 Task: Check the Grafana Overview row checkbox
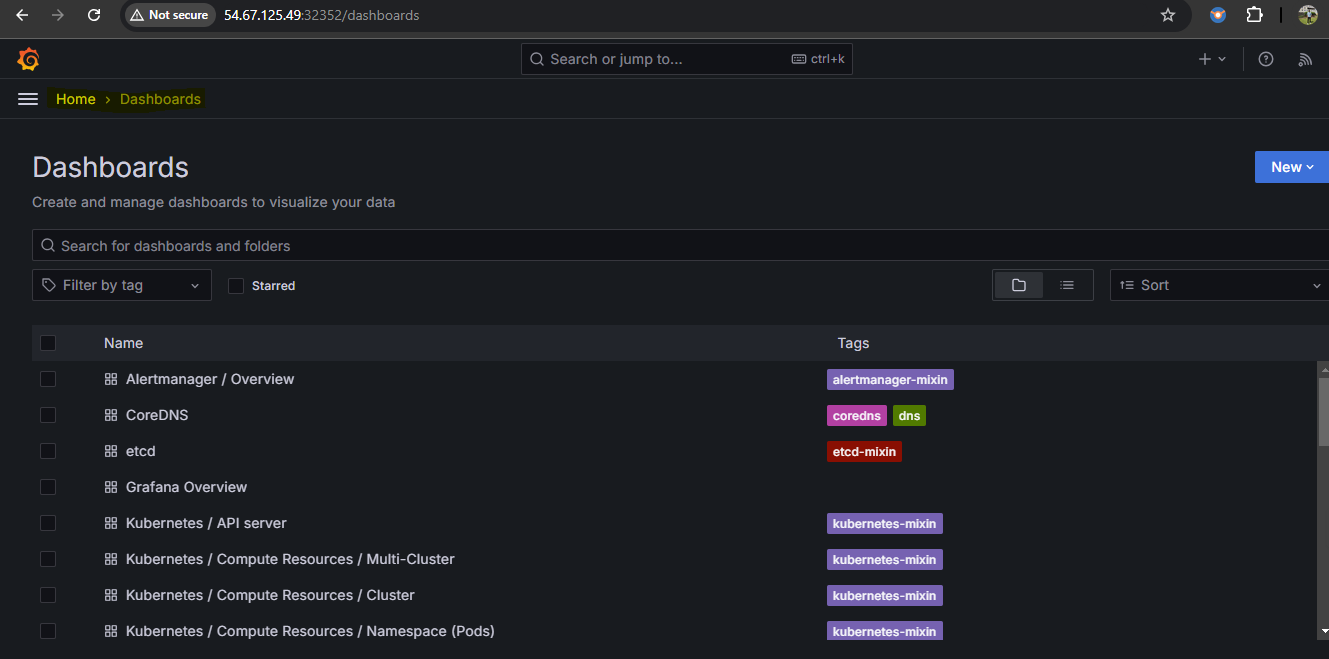[x=48, y=487]
